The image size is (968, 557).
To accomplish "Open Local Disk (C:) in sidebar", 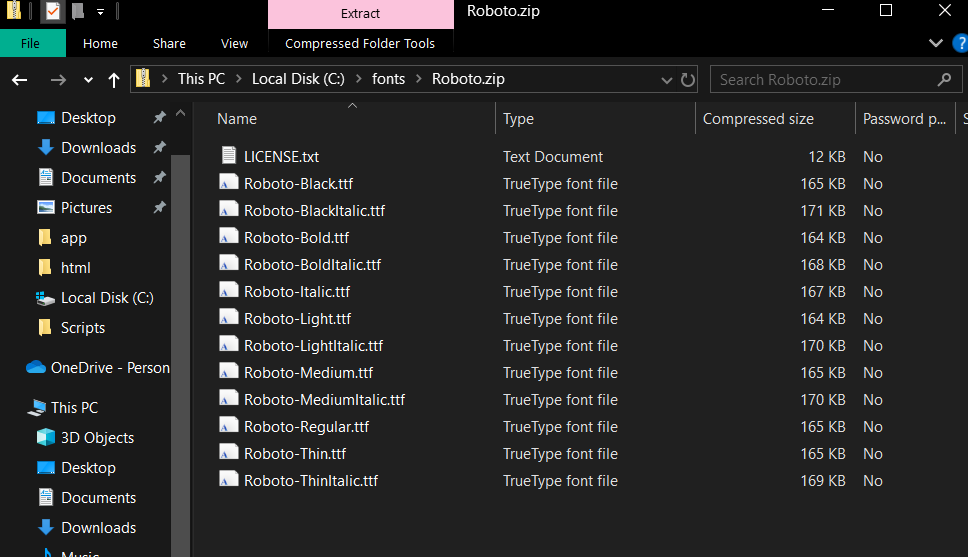I will [107, 298].
